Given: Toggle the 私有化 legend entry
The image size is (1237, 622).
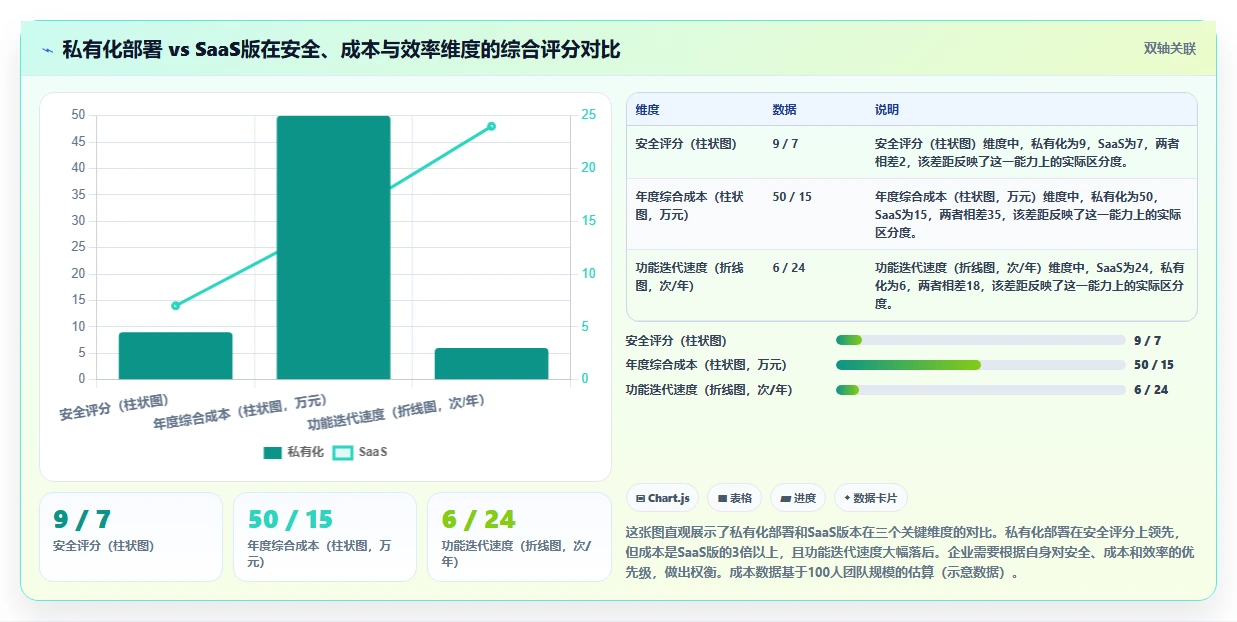Looking at the screenshot, I should pos(293,452).
